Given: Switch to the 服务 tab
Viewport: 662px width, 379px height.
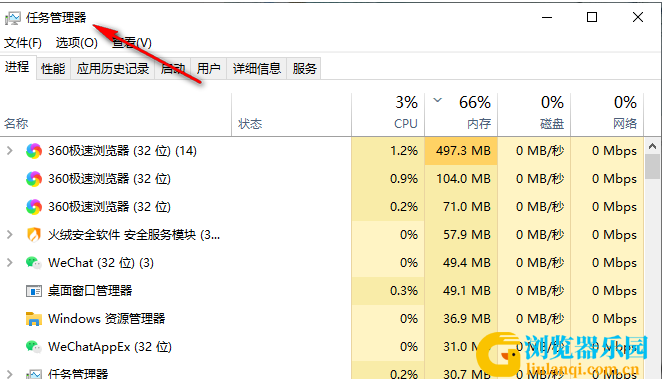Looking at the screenshot, I should [x=304, y=68].
